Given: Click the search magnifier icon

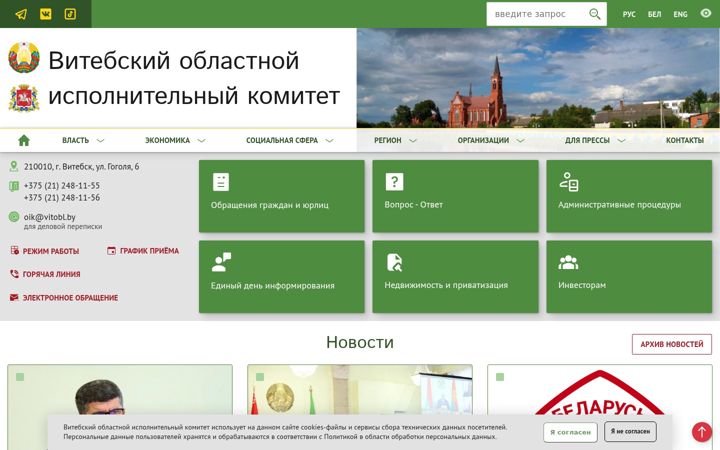Looking at the screenshot, I should (595, 14).
